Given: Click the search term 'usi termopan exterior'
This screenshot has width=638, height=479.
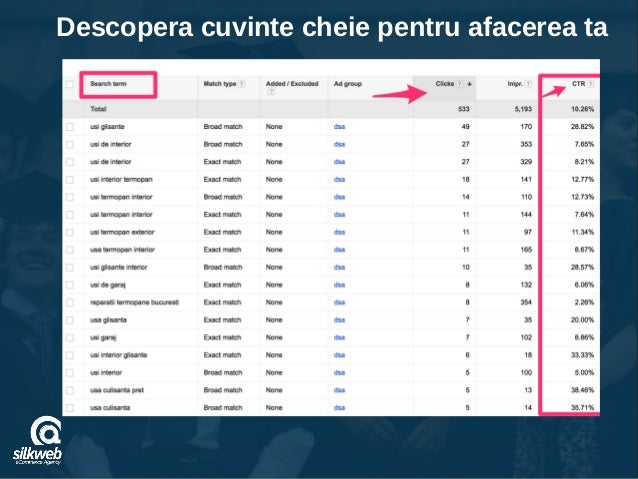Looking at the screenshot, I should (122, 232).
